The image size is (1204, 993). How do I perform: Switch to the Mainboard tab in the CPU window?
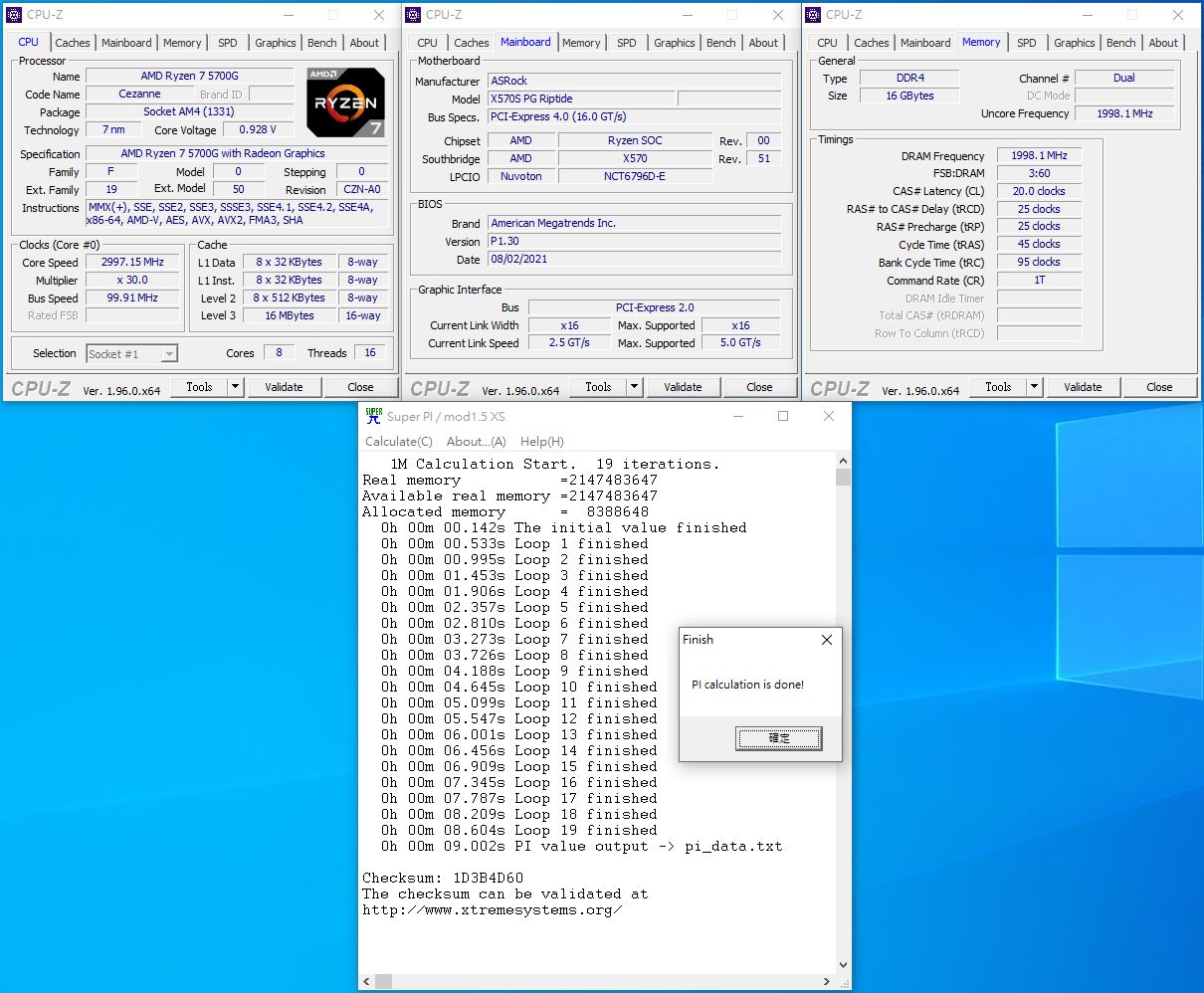coord(126,43)
